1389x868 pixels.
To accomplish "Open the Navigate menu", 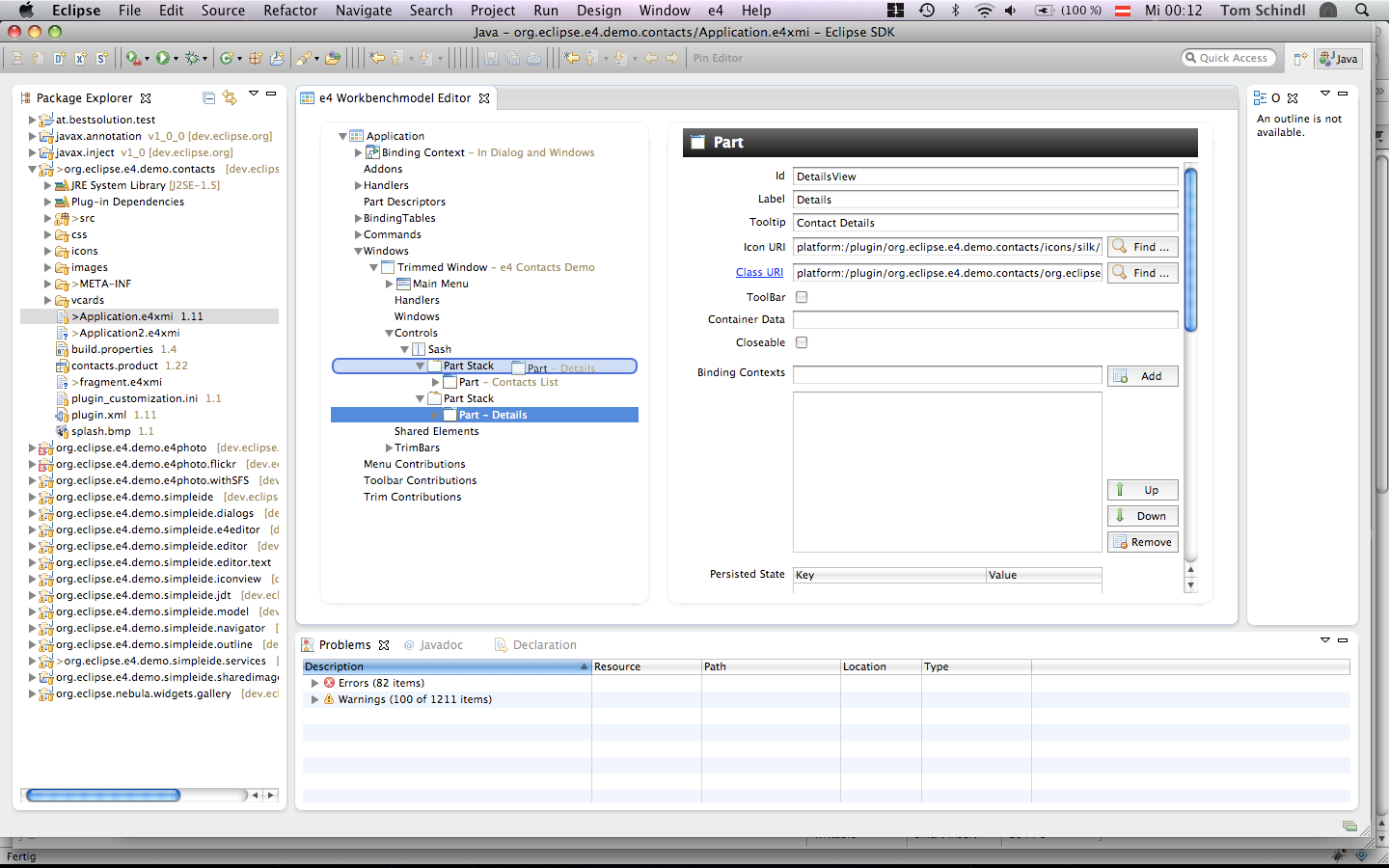I will click(x=364, y=10).
